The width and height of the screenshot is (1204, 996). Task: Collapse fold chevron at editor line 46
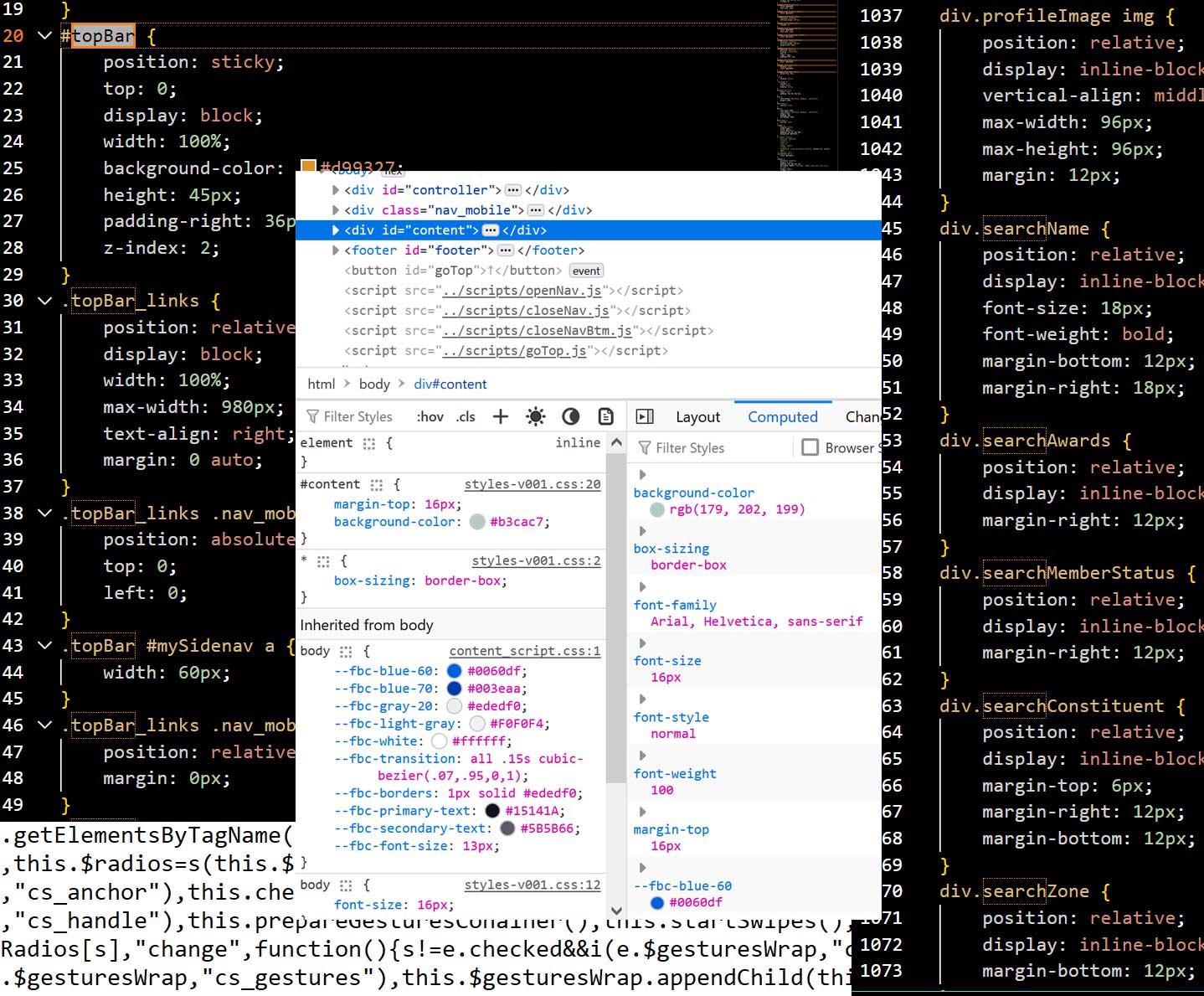point(45,725)
